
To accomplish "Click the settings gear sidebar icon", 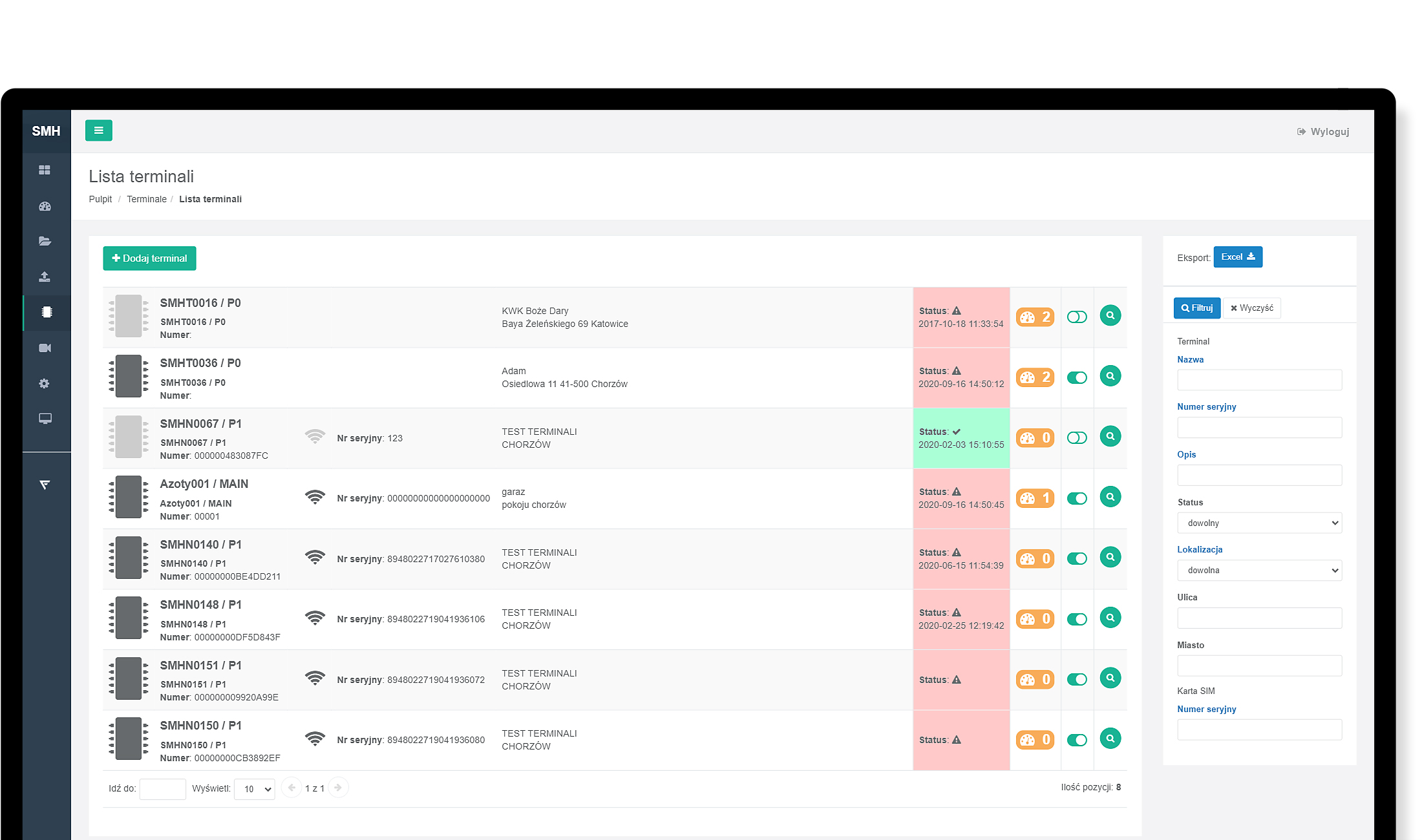I will 45,383.
